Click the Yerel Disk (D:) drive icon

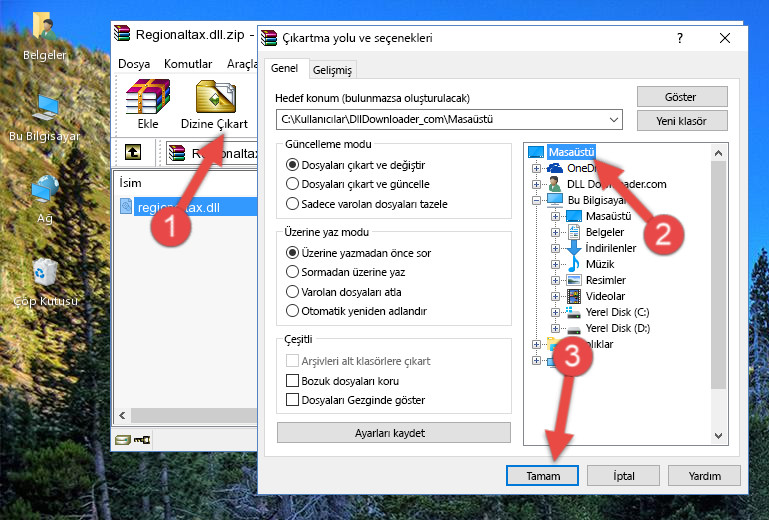click(x=573, y=328)
